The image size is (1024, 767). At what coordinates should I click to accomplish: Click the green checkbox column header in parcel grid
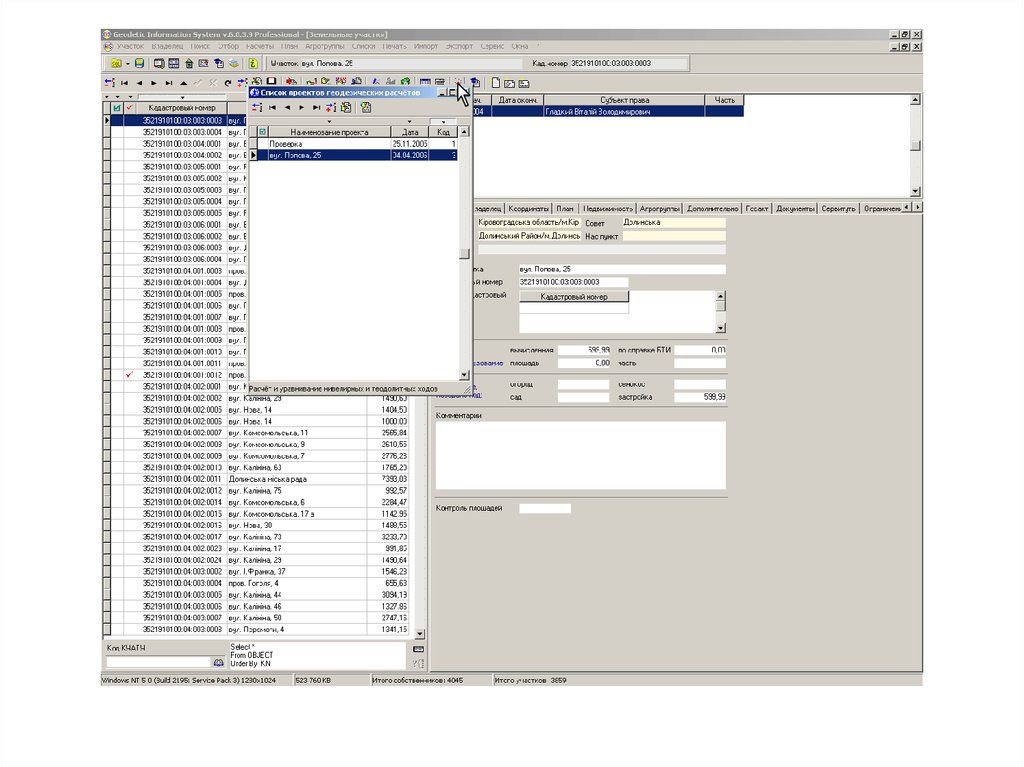[x=116, y=108]
